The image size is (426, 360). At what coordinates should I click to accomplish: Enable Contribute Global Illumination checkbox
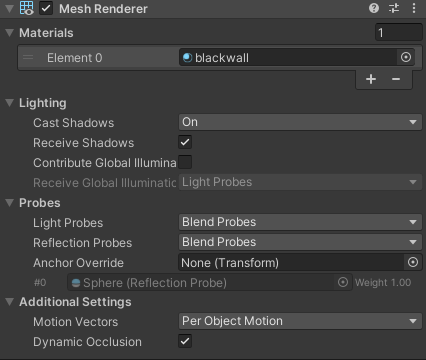185,162
